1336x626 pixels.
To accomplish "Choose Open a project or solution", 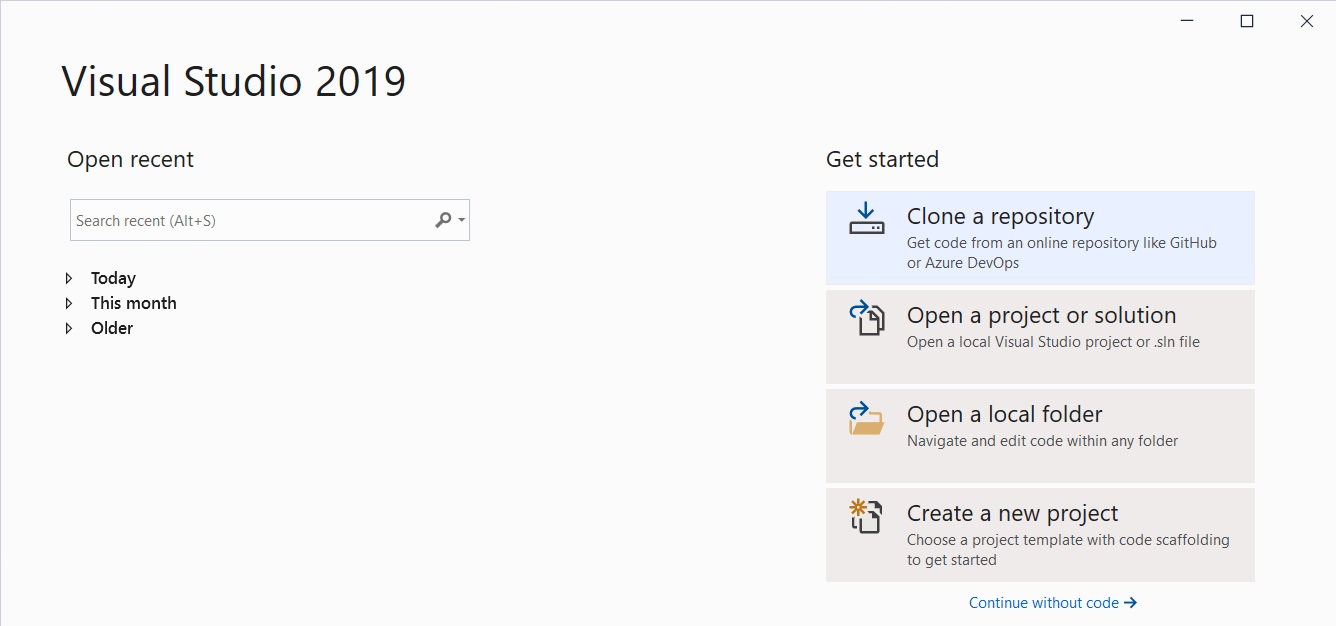I will (1040, 336).
